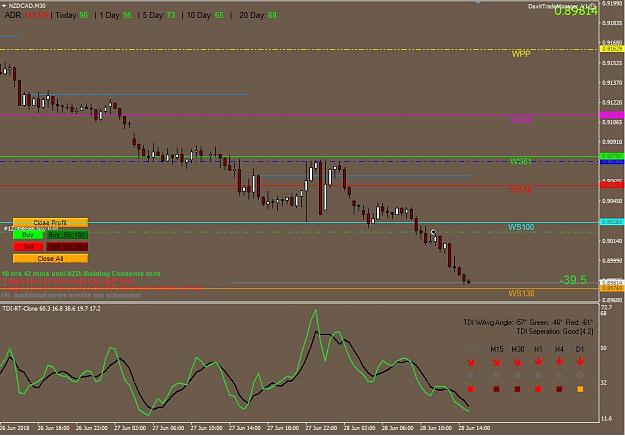Click the TDI Seperation: Good [4.2] text

pyautogui.click(x=555, y=331)
